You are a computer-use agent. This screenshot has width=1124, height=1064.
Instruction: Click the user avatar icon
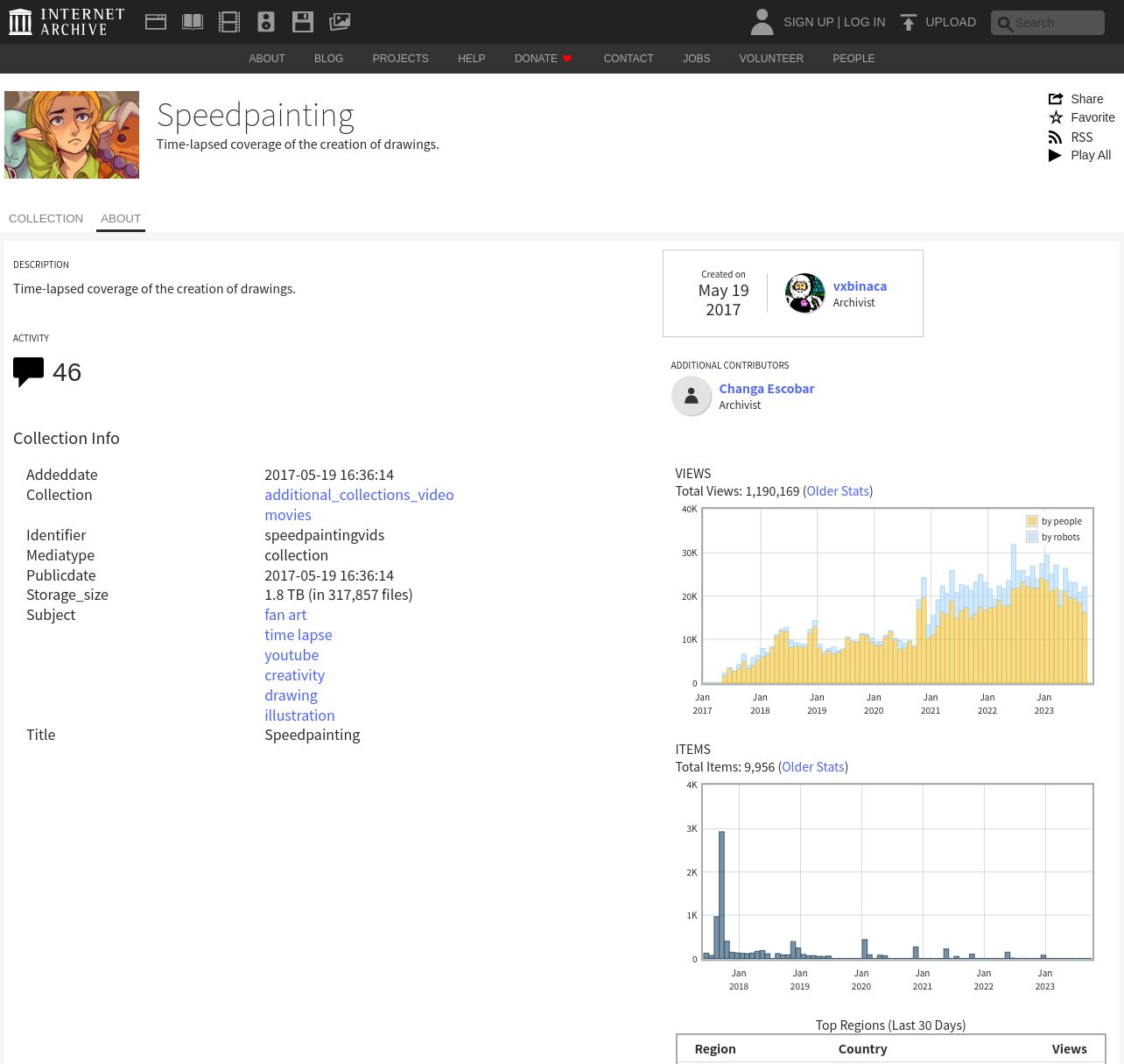pos(762,22)
